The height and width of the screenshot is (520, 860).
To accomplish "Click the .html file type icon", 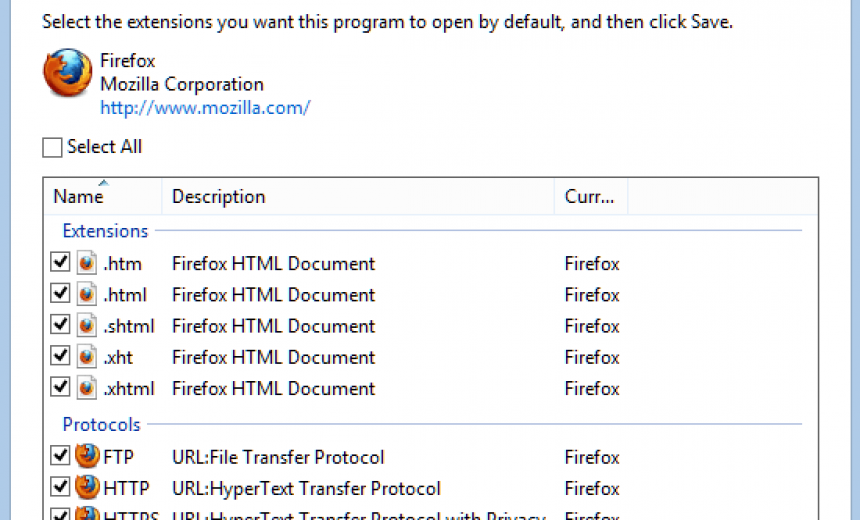I will (88, 295).
